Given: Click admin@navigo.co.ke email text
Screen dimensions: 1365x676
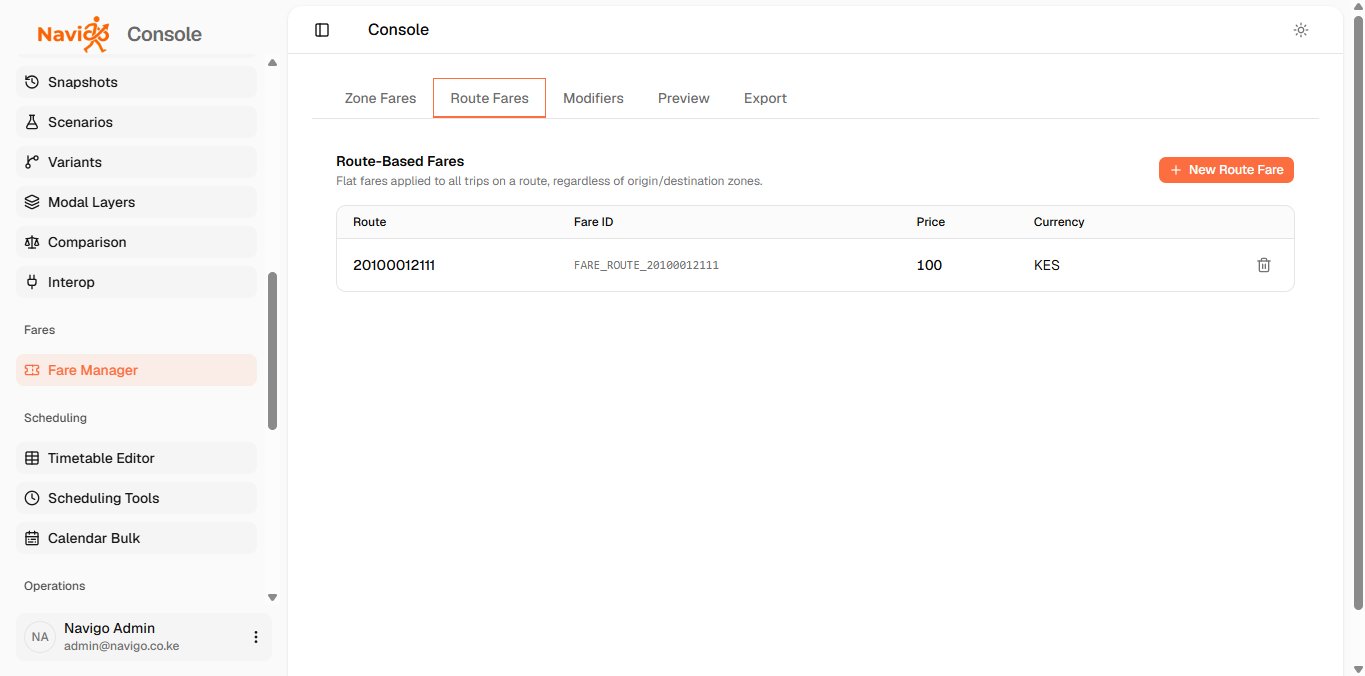Looking at the screenshot, I should click(121, 646).
